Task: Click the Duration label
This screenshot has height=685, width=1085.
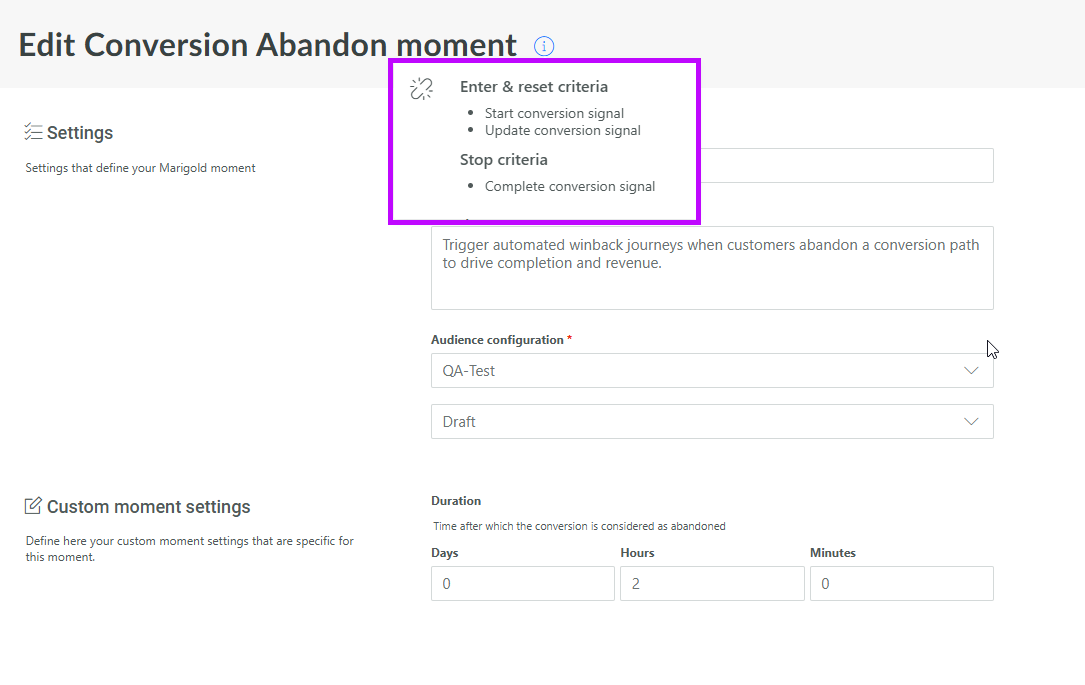Action: (456, 501)
